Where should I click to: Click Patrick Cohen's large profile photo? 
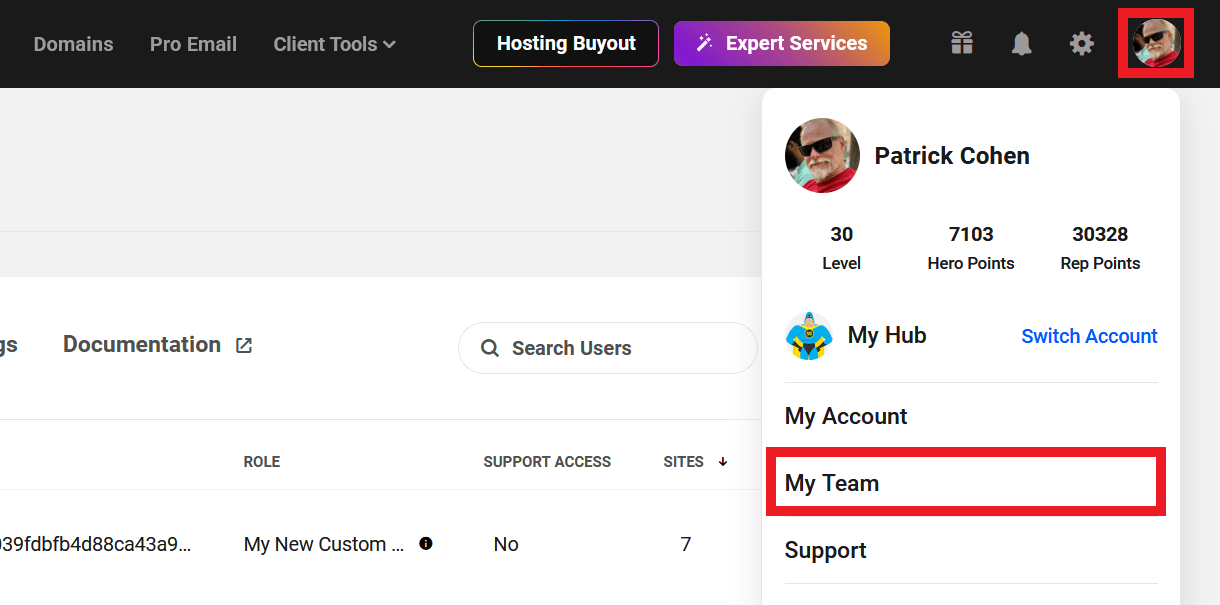pyautogui.click(x=822, y=156)
